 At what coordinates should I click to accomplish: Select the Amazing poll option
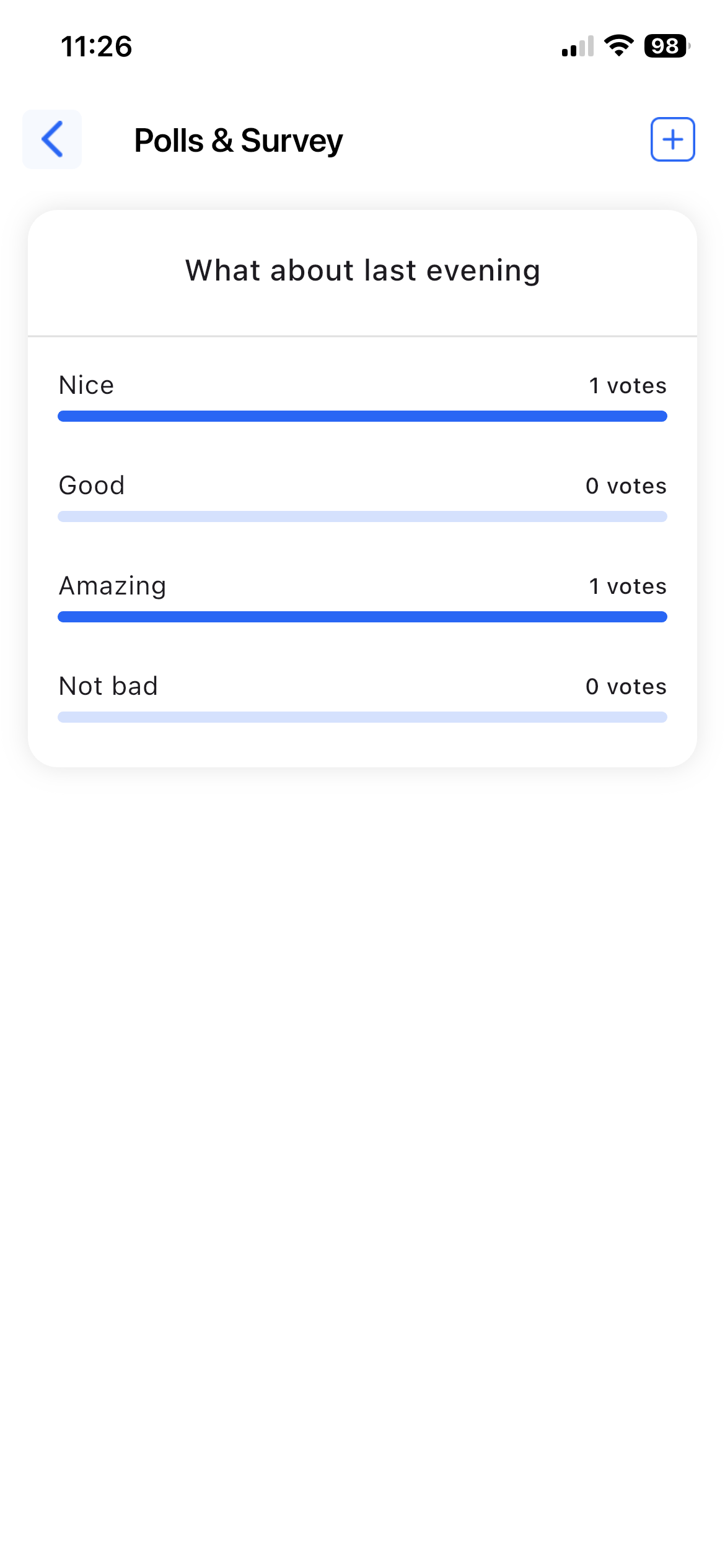113,586
